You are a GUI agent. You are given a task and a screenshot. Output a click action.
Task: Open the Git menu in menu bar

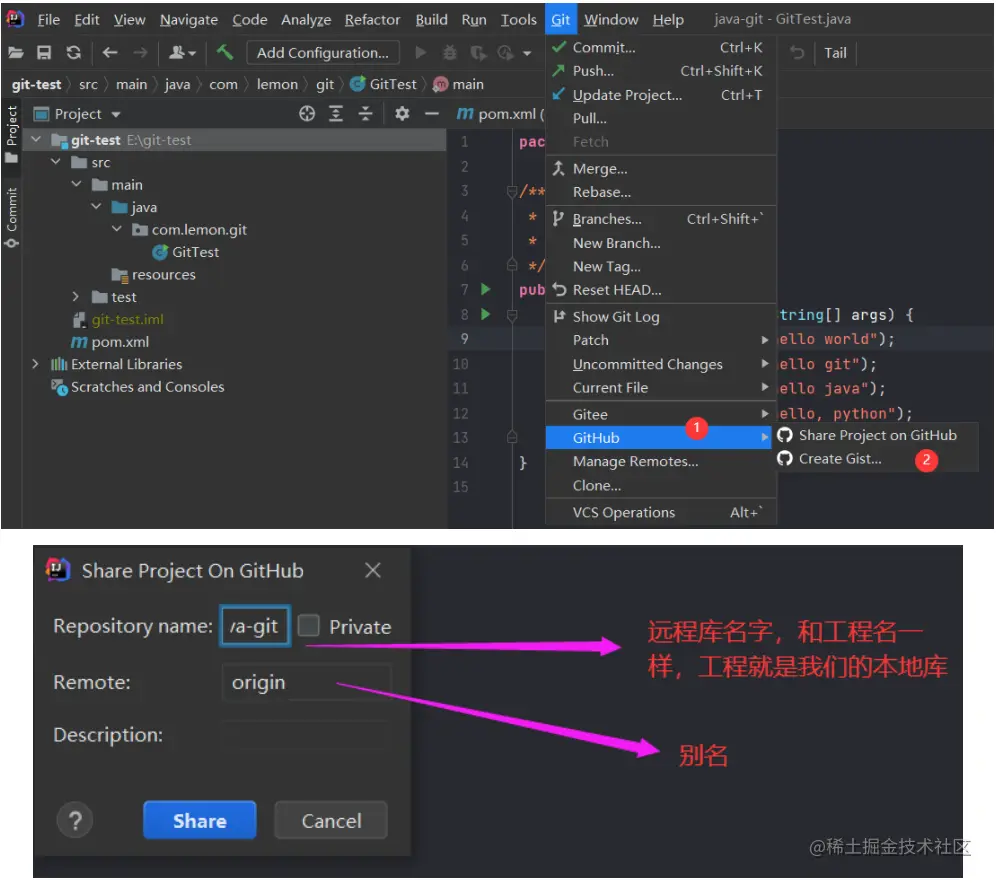click(560, 20)
